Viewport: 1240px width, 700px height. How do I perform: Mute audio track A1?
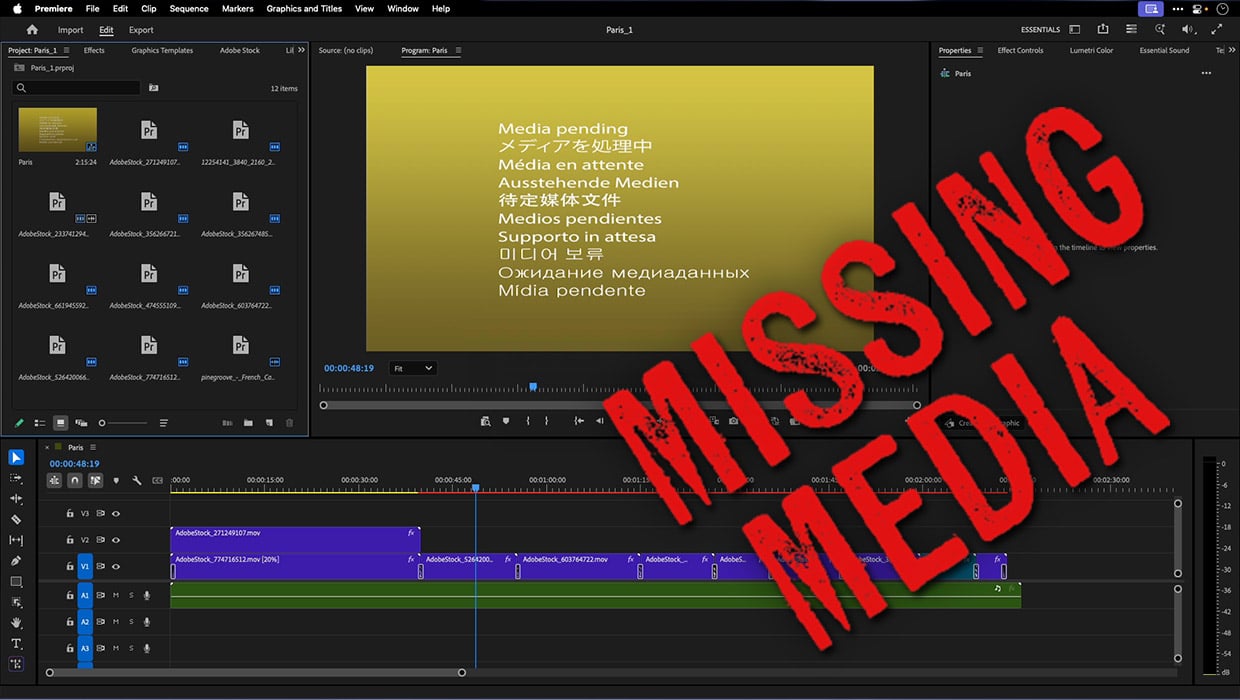[x=116, y=595]
